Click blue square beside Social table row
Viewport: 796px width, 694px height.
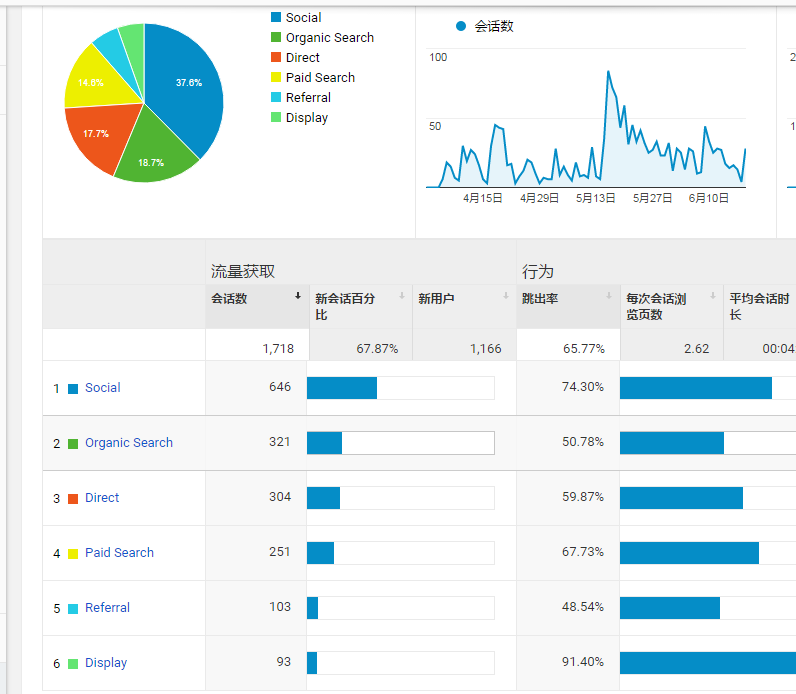pyautogui.click(x=73, y=388)
